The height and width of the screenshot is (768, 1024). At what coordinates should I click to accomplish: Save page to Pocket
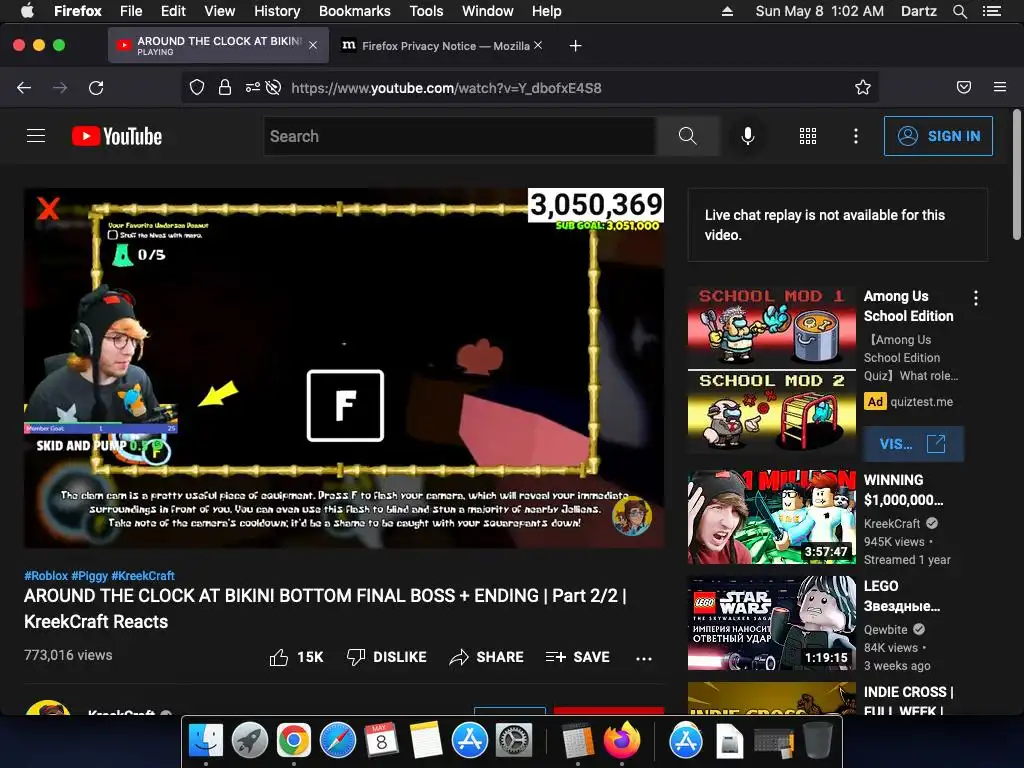coord(964,88)
